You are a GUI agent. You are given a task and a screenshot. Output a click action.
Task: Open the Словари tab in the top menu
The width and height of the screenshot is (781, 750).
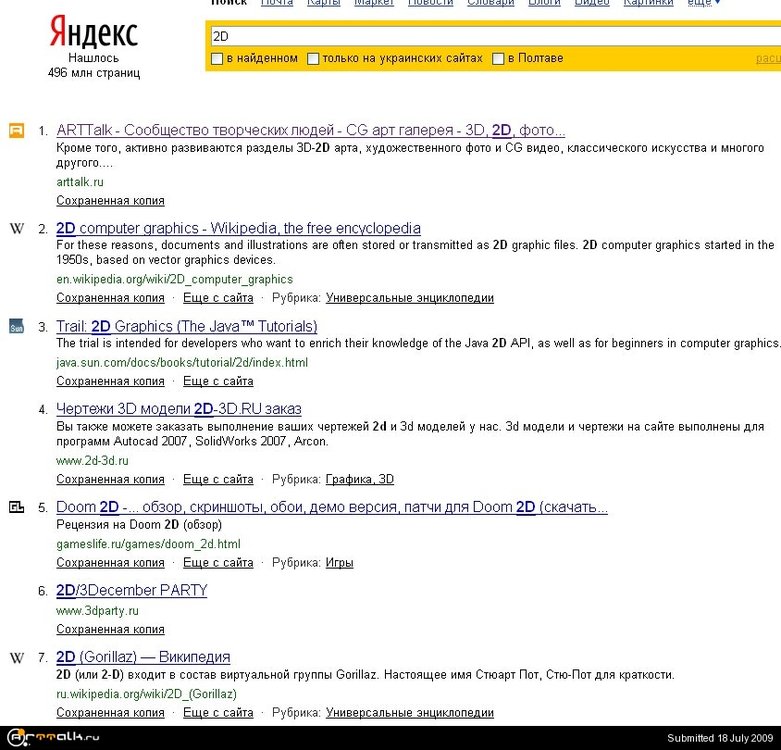coord(490,3)
